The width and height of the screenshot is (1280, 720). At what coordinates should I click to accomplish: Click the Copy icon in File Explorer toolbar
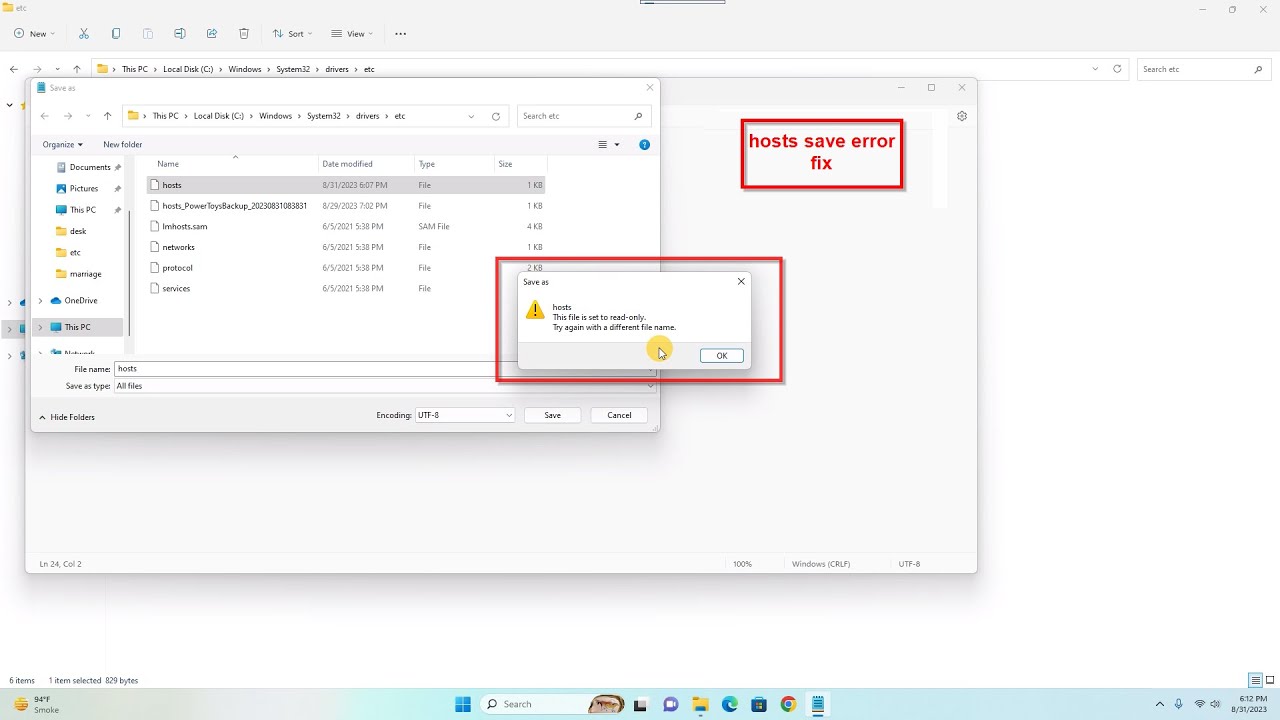coord(116,33)
